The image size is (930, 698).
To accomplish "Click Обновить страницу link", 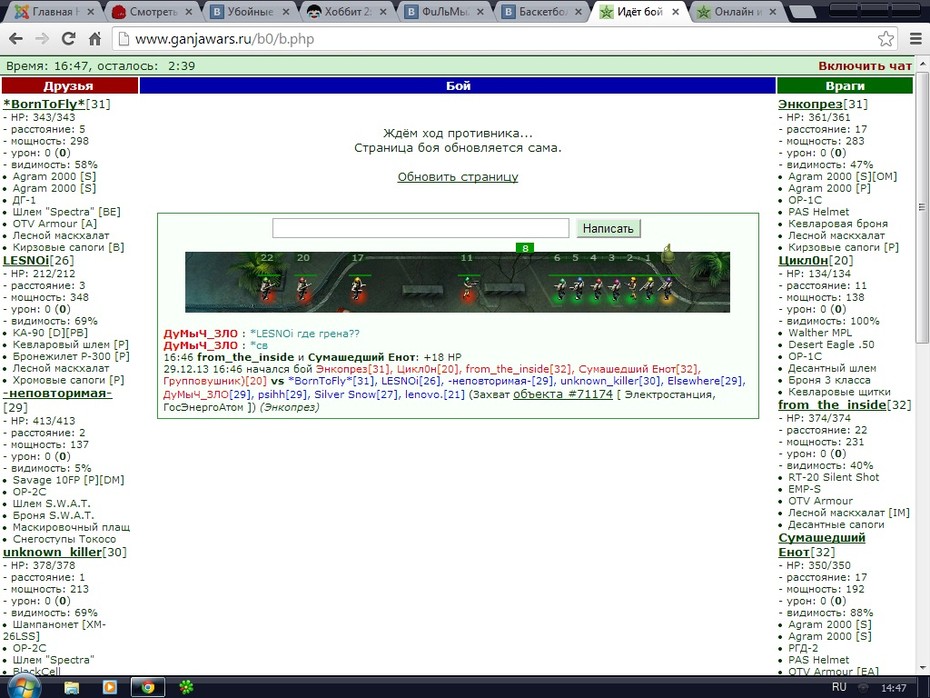I will pos(458,177).
